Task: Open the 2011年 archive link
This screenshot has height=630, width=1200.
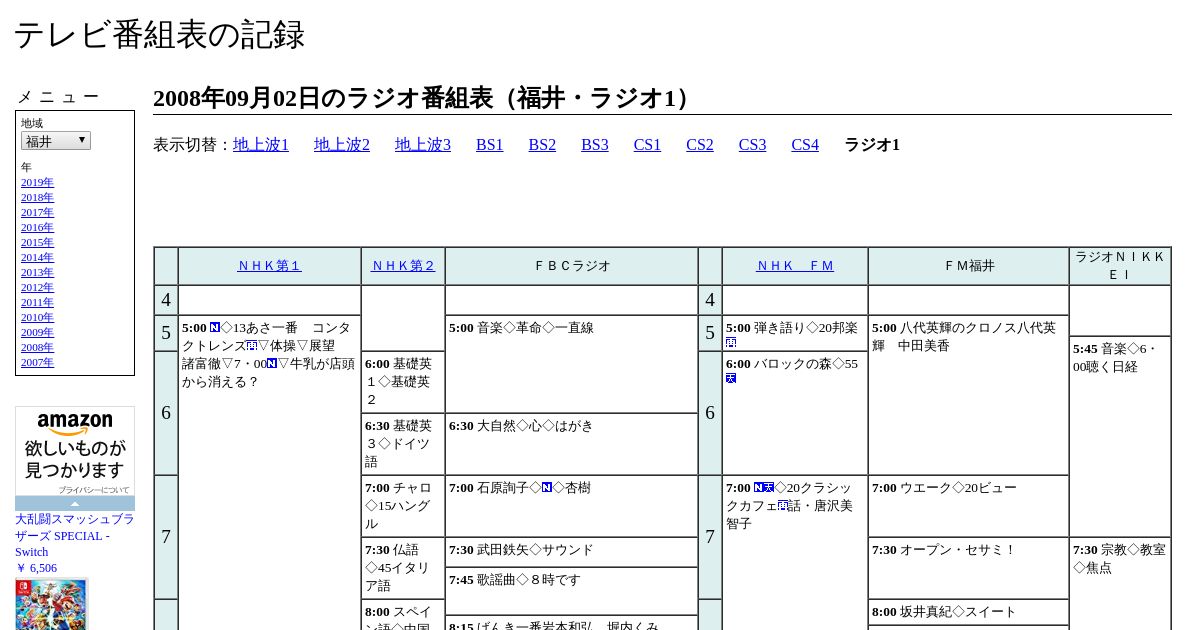Action: [37, 303]
